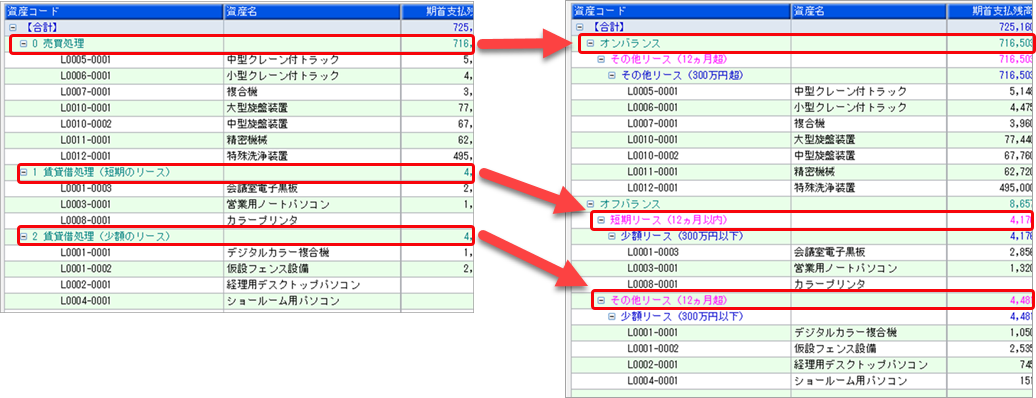Click 中型旋盤装置 name in right grid
The width and height of the screenshot is (1036, 398).
(x=825, y=155)
